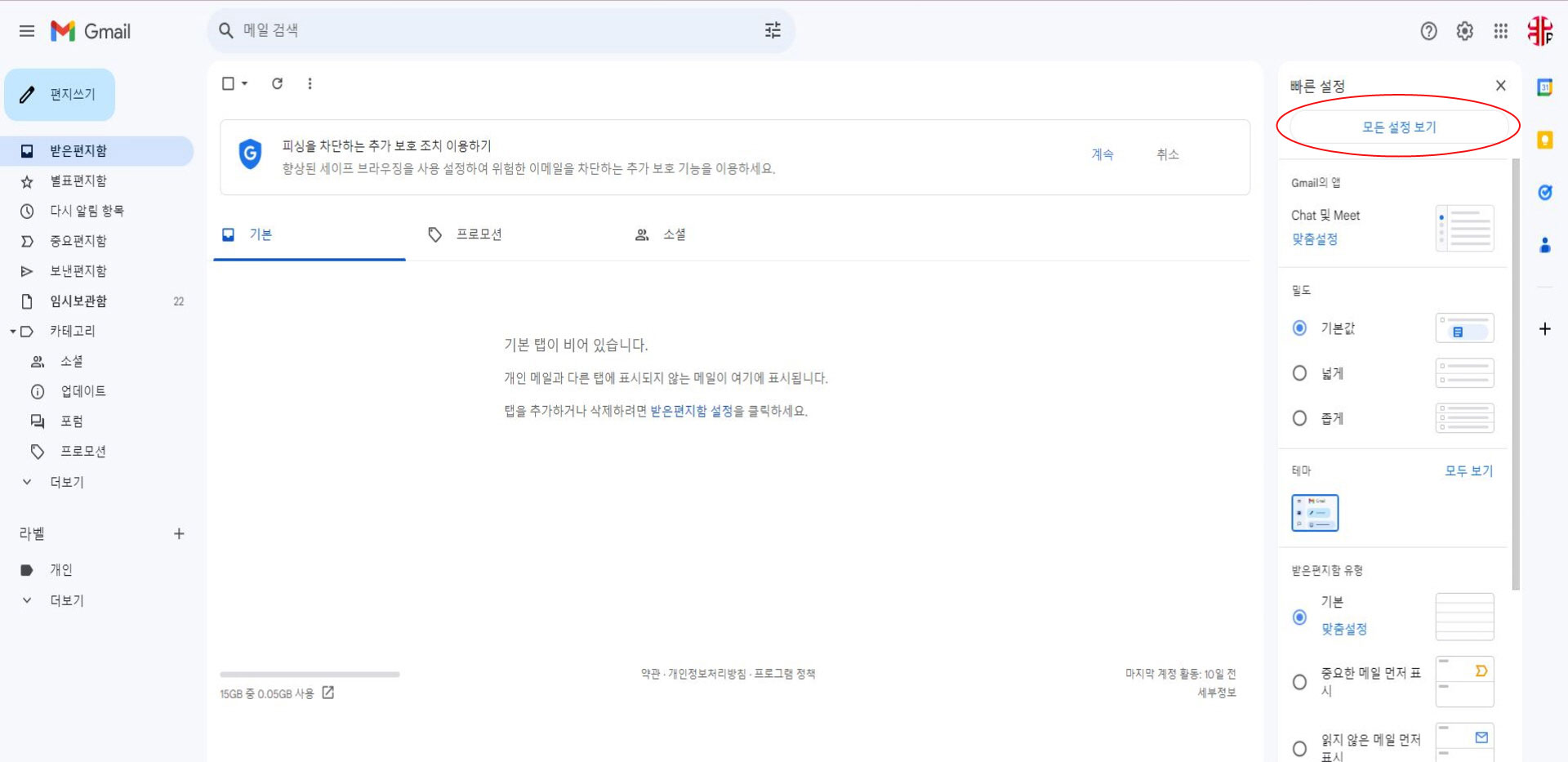Click inbox type 맞춤설정 link
The width and height of the screenshot is (1568, 762).
point(1344,629)
